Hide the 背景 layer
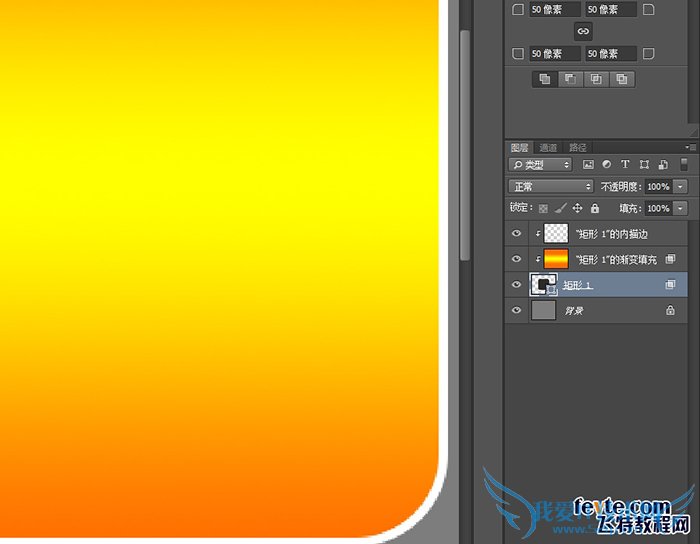This screenshot has height=544, width=700. point(517,310)
